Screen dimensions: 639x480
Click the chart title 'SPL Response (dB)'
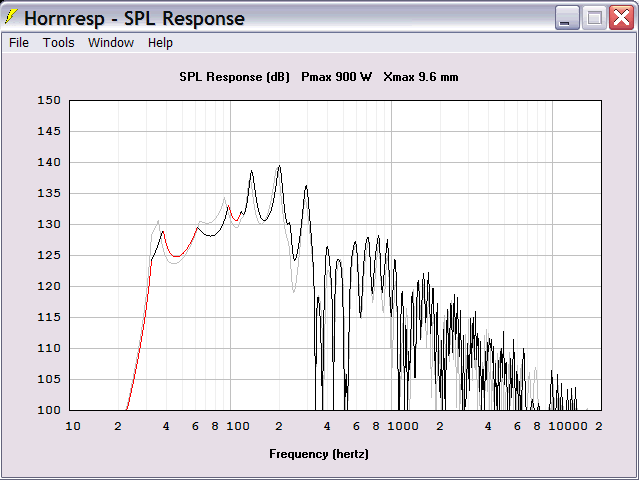click(x=234, y=77)
